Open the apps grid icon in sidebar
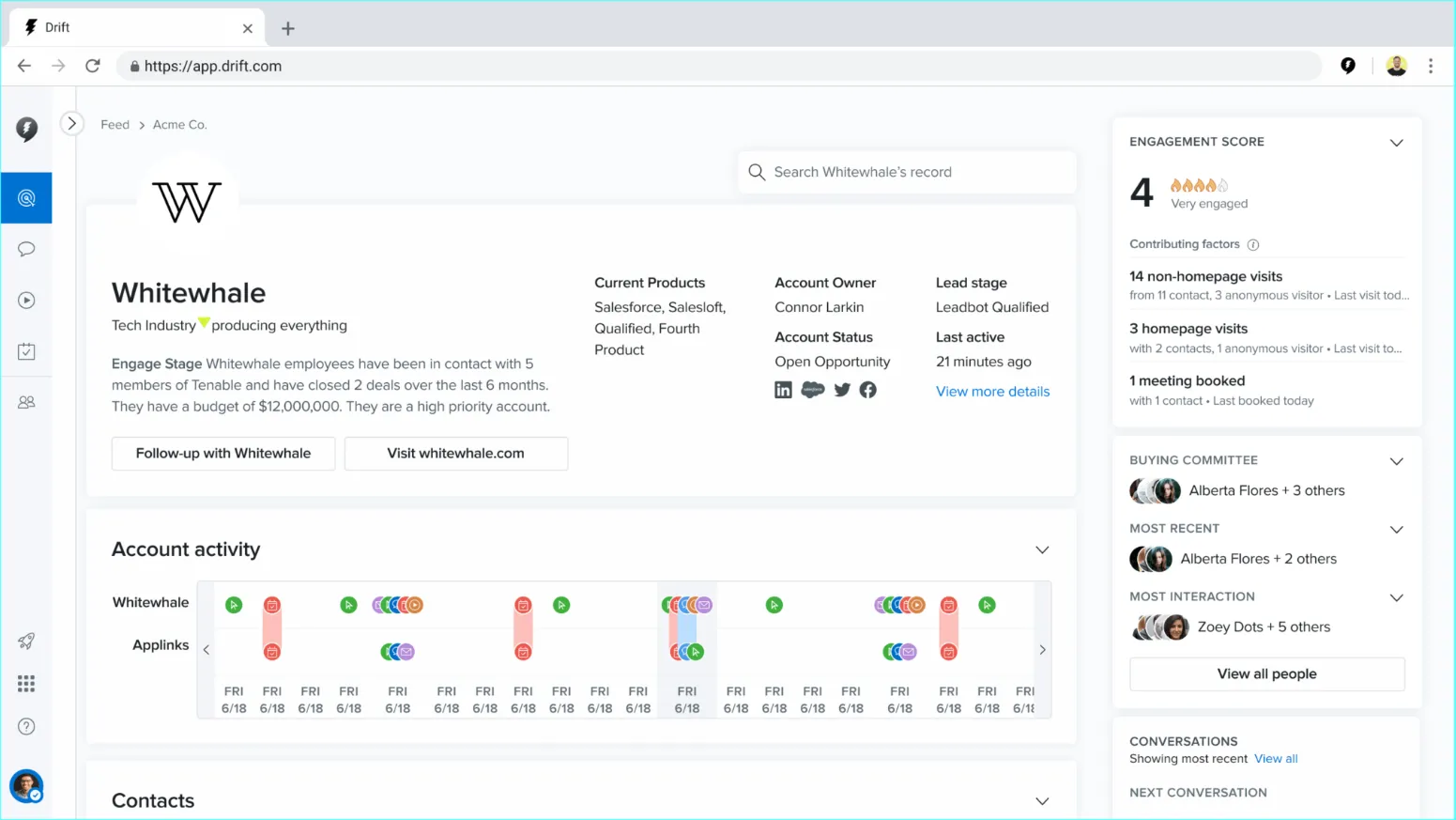The width and height of the screenshot is (1456, 820). click(26, 684)
